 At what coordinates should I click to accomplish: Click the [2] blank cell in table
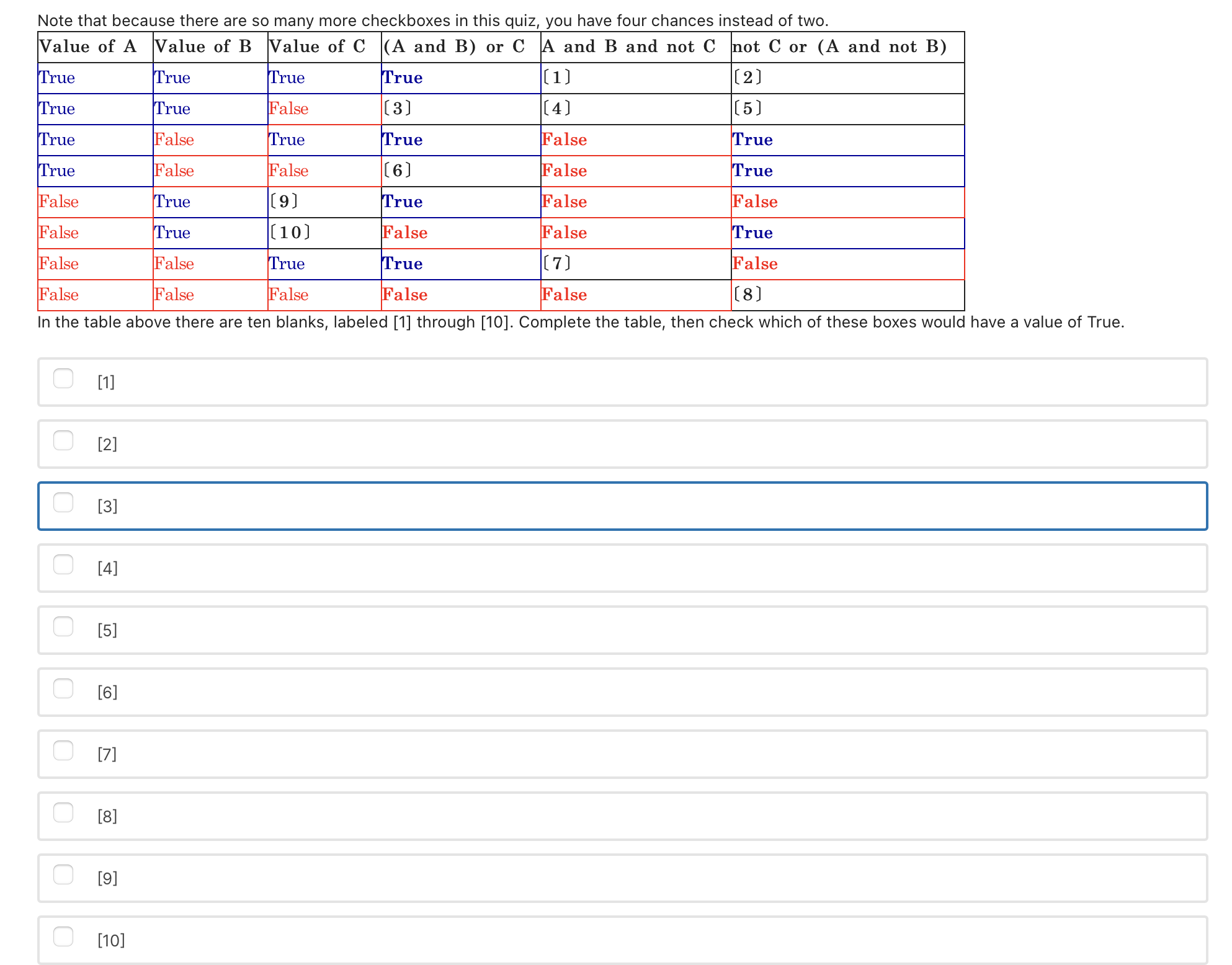[748, 78]
